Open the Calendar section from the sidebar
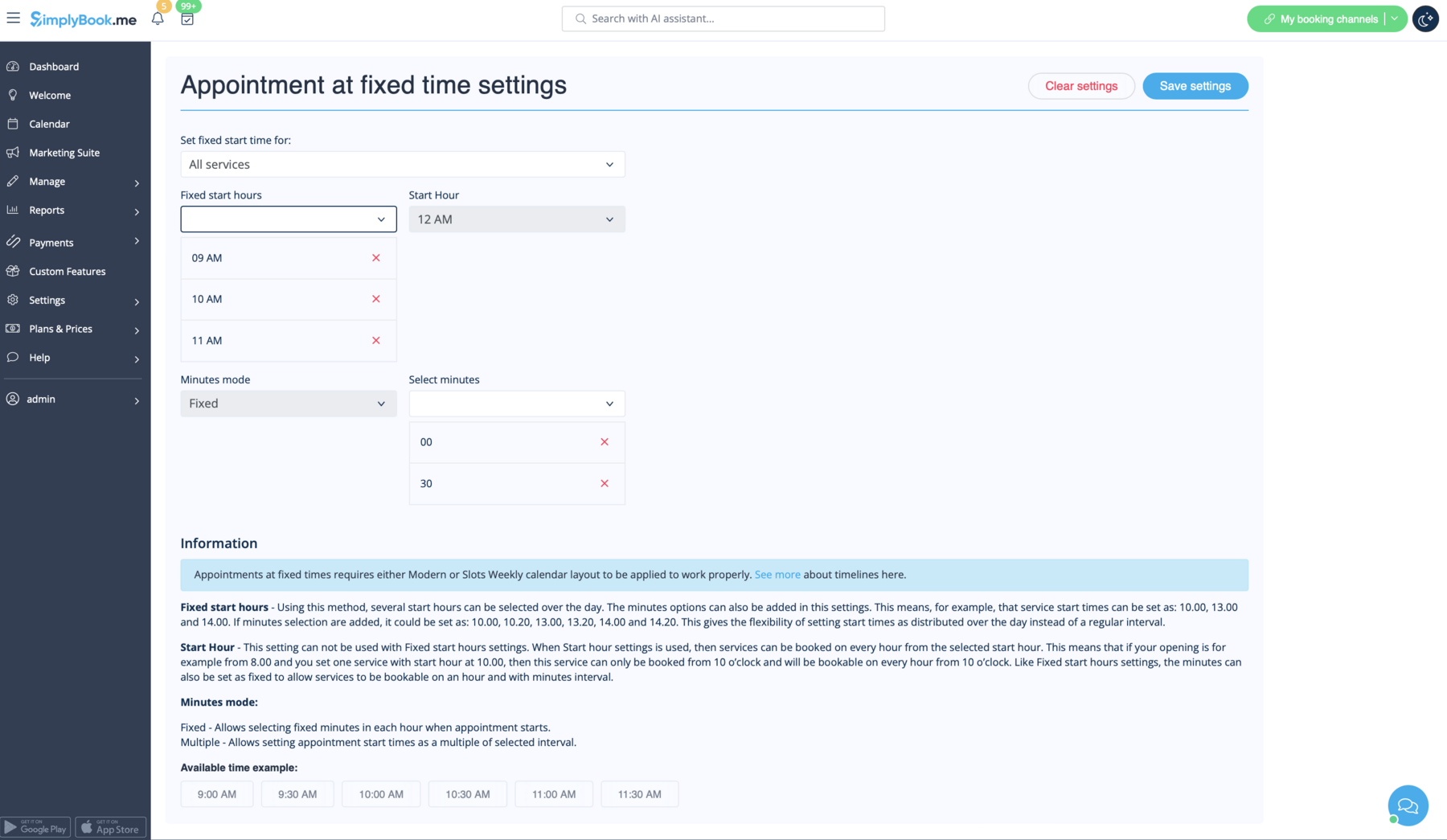Image resolution: width=1447 pixels, height=840 pixels. [x=48, y=124]
